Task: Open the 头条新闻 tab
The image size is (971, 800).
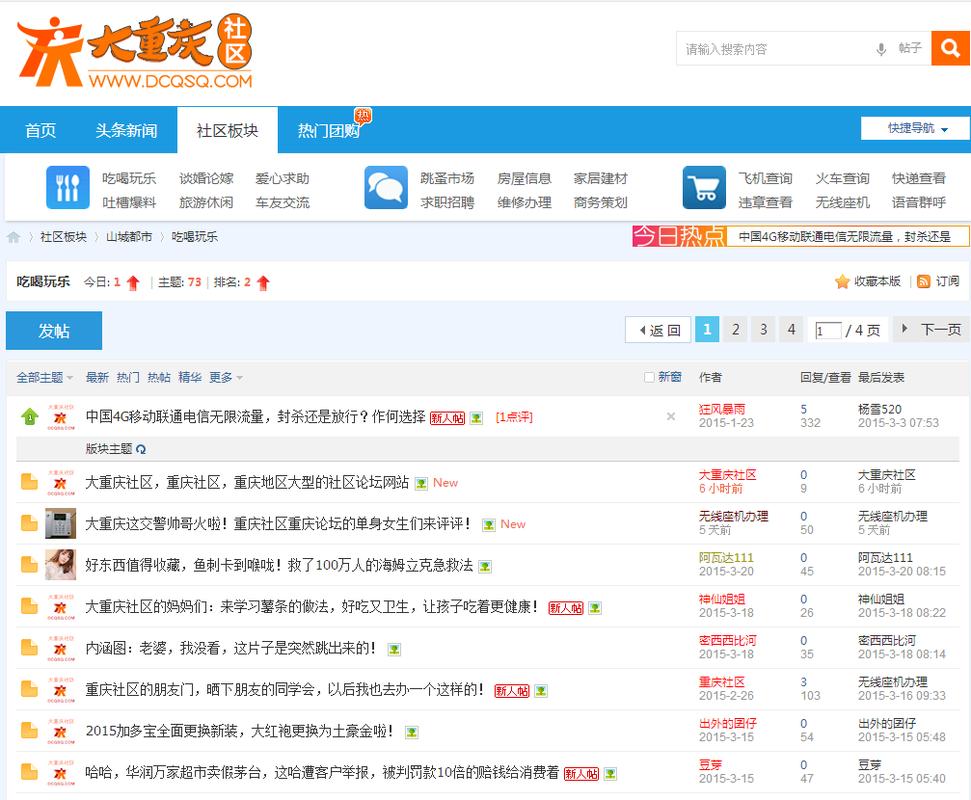Action: pos(126,130)
